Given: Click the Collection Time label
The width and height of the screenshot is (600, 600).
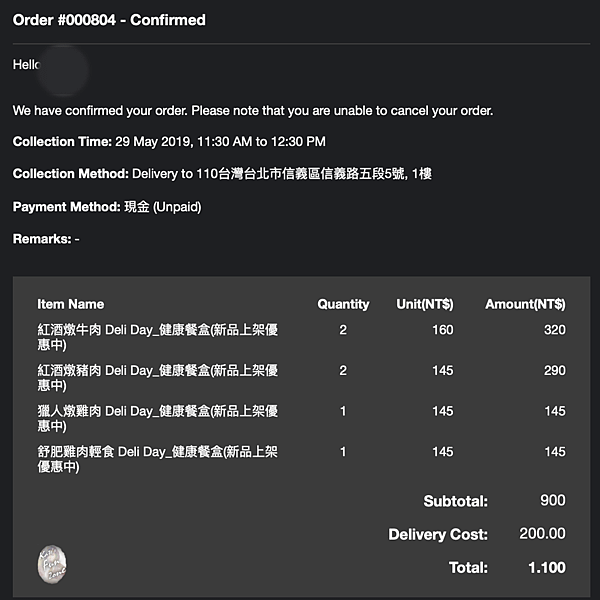Looking at the screenshot, I should [62, 142].
